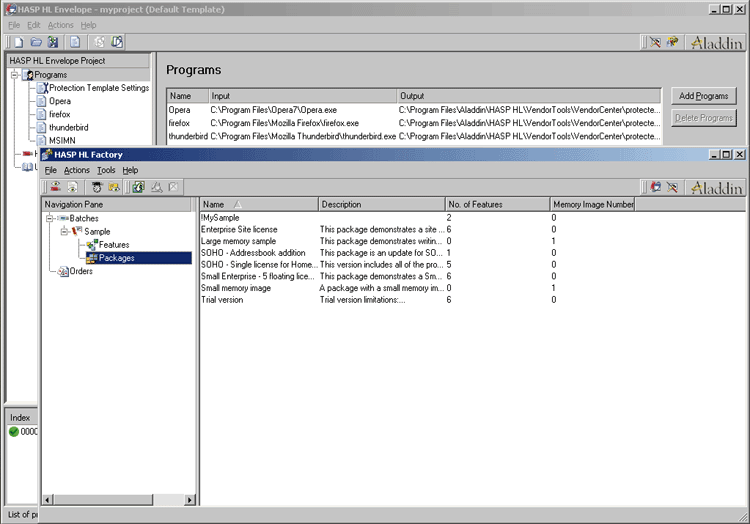Image resolution: width=750 pixels, height=524 pixels.
Task: Click magnifier preview icon in Factory toolbar
Action: (156, 187)
